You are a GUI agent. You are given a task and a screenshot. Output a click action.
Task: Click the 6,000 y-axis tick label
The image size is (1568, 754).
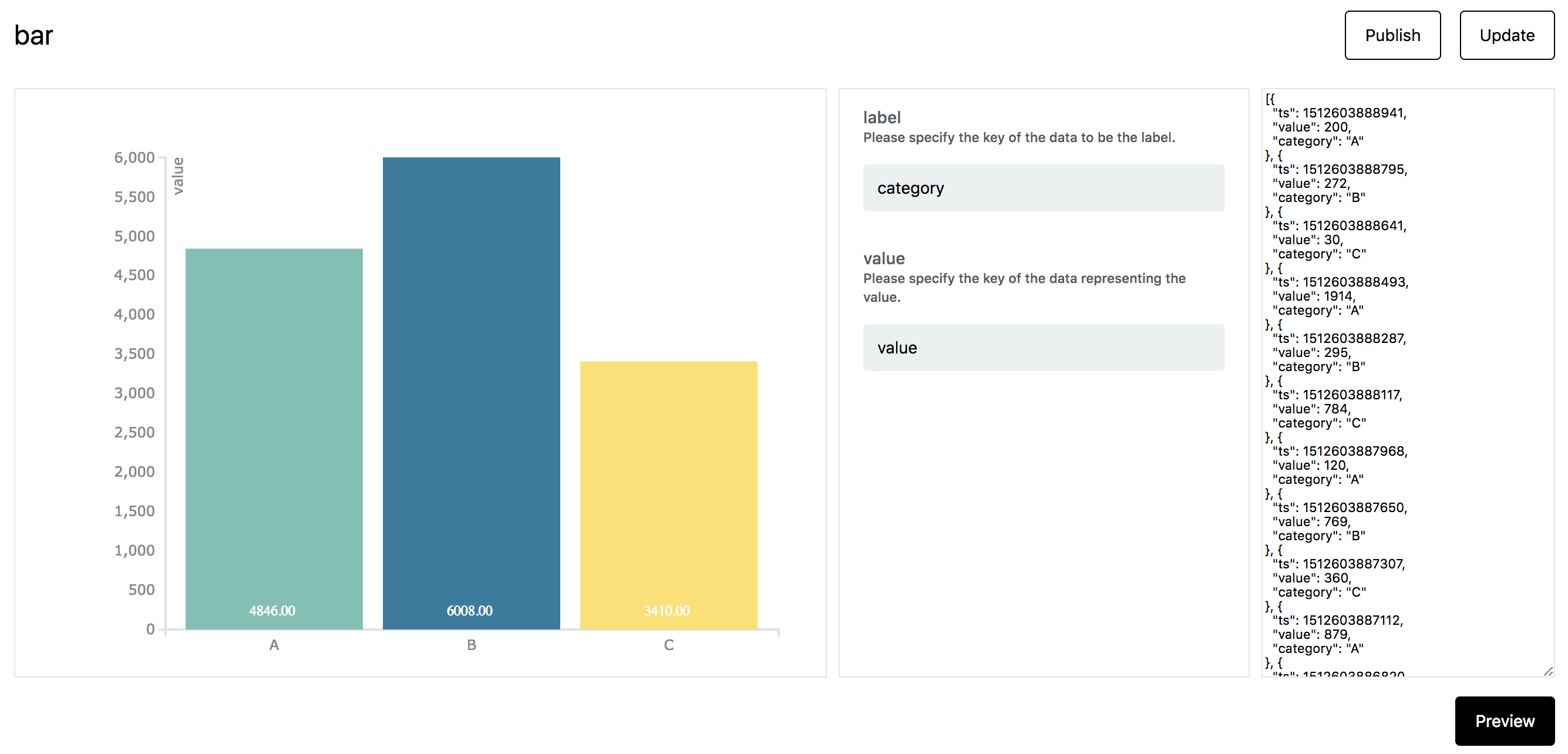[134, 157]
